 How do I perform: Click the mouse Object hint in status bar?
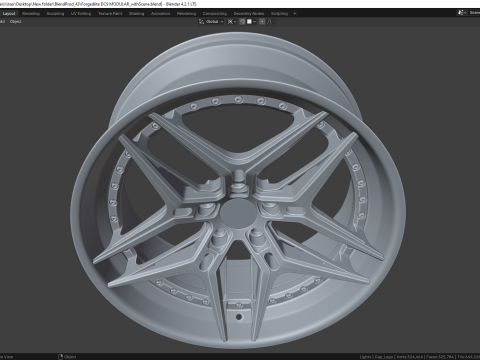tap(67, 357)
